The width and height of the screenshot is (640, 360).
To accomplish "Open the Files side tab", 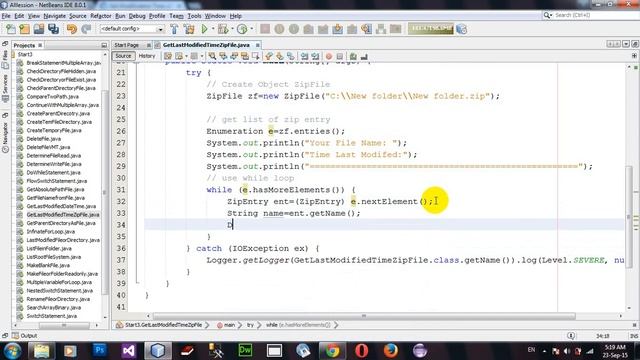I will 5,59.
